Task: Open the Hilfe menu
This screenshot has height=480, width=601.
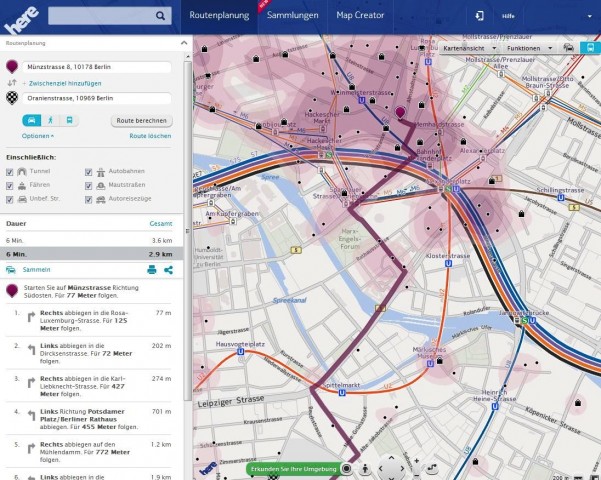Action: [x=508, y=16]
